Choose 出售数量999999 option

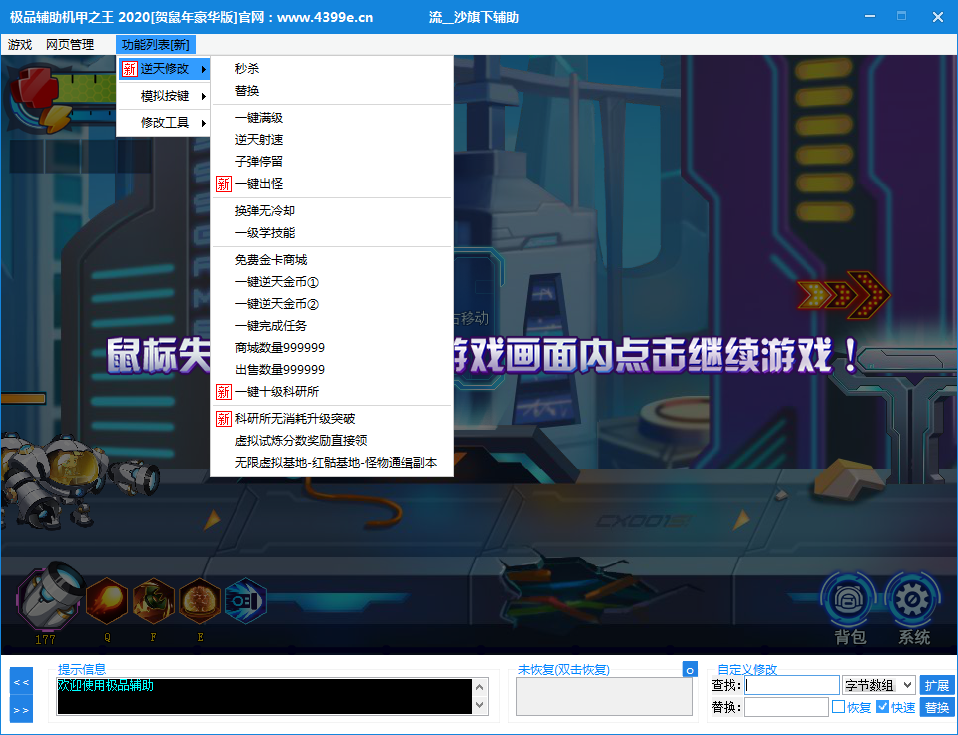pos(332,370)
